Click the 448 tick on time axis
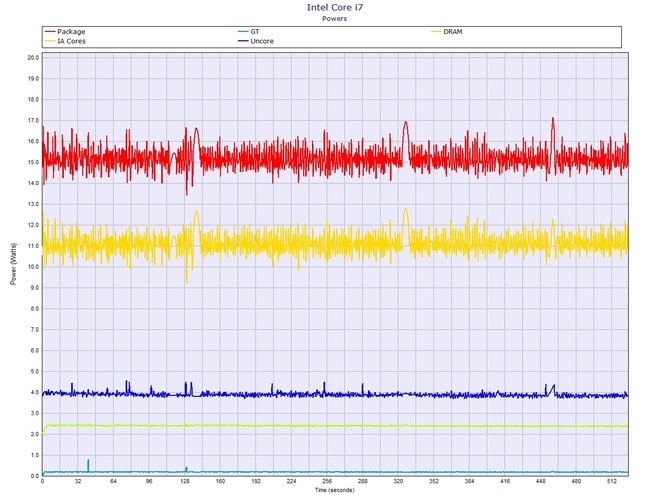 (x=541, y=481)
